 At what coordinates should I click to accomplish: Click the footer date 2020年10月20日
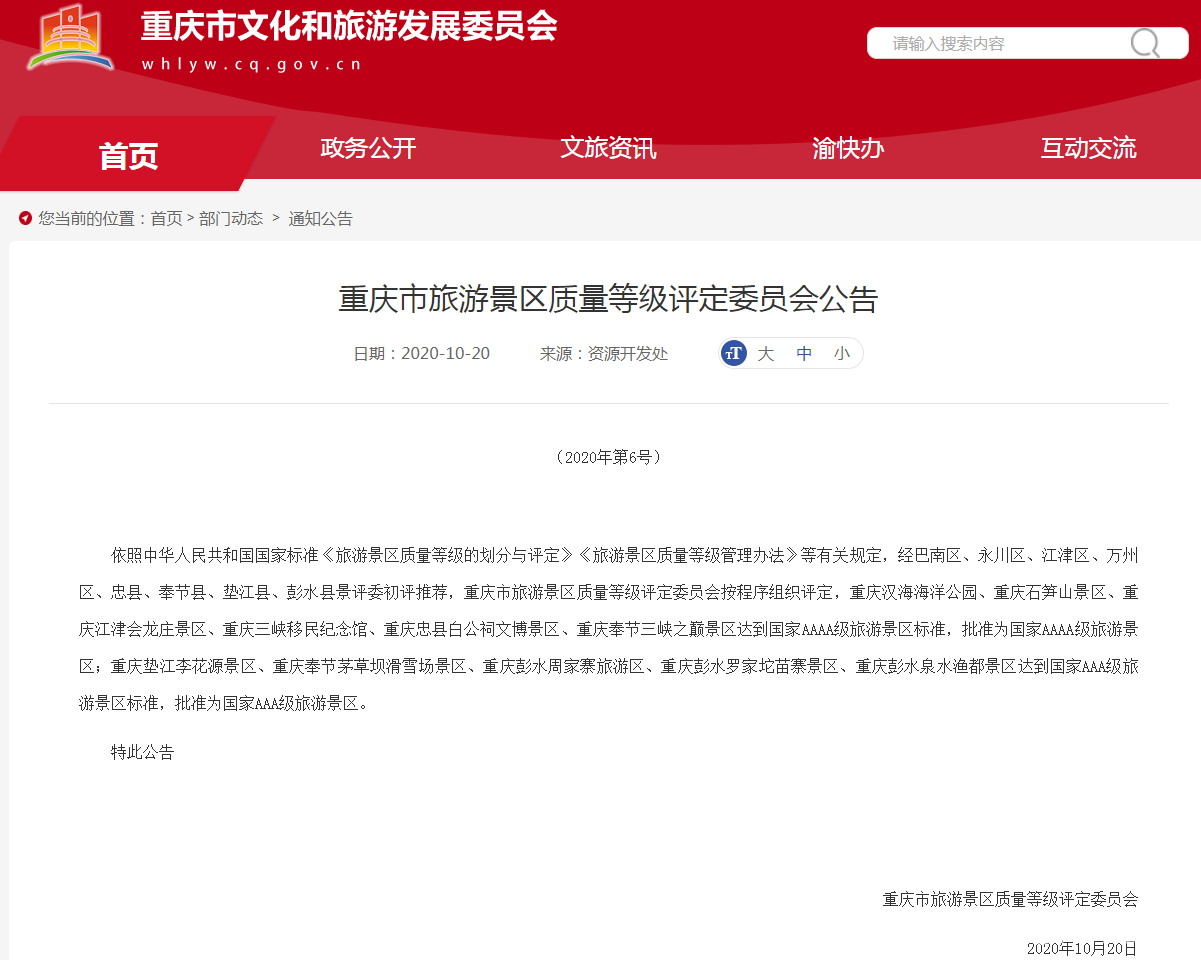point(1082,948)
